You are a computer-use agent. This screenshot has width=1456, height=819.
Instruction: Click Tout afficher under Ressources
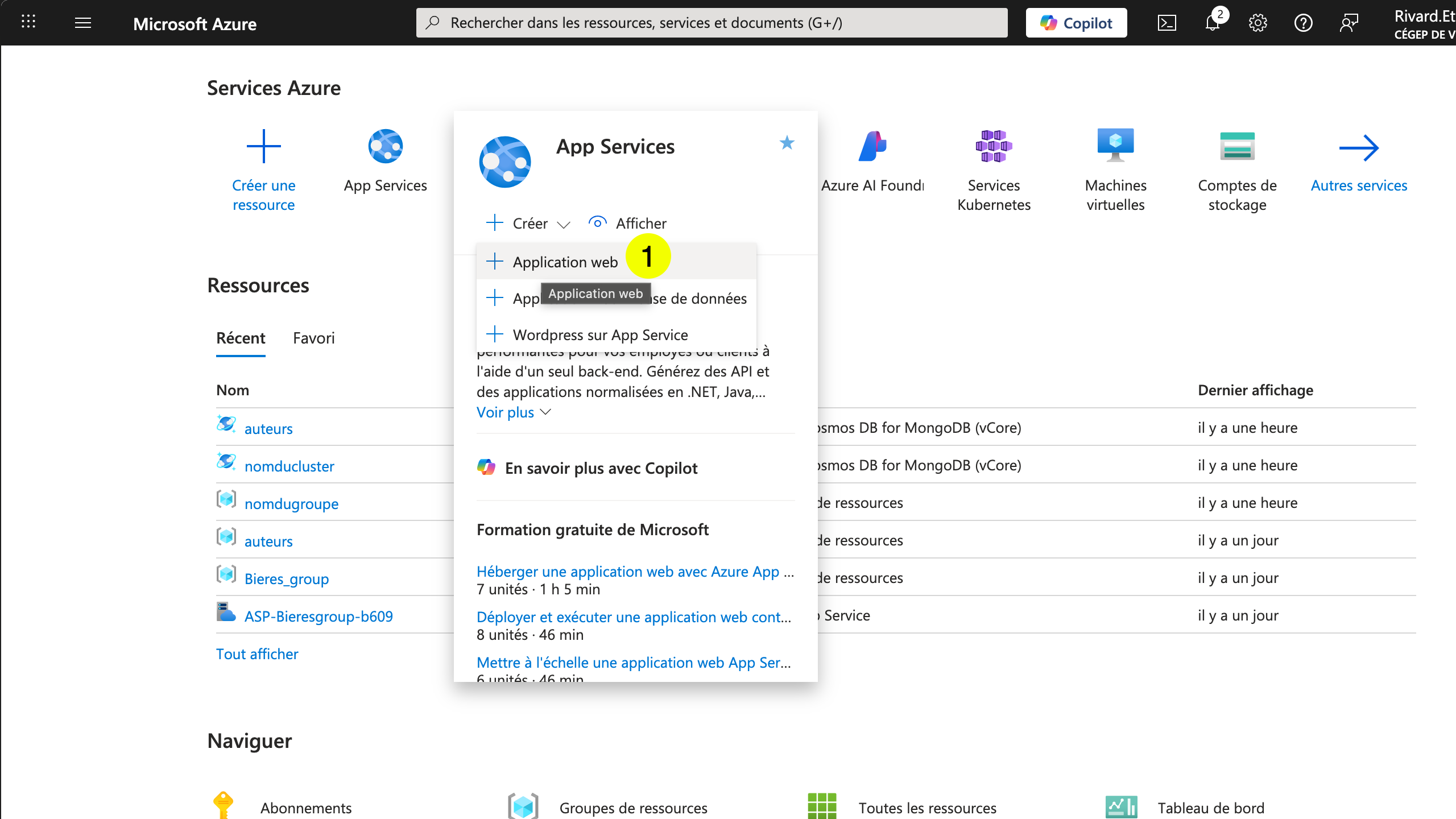coord(257,653)
